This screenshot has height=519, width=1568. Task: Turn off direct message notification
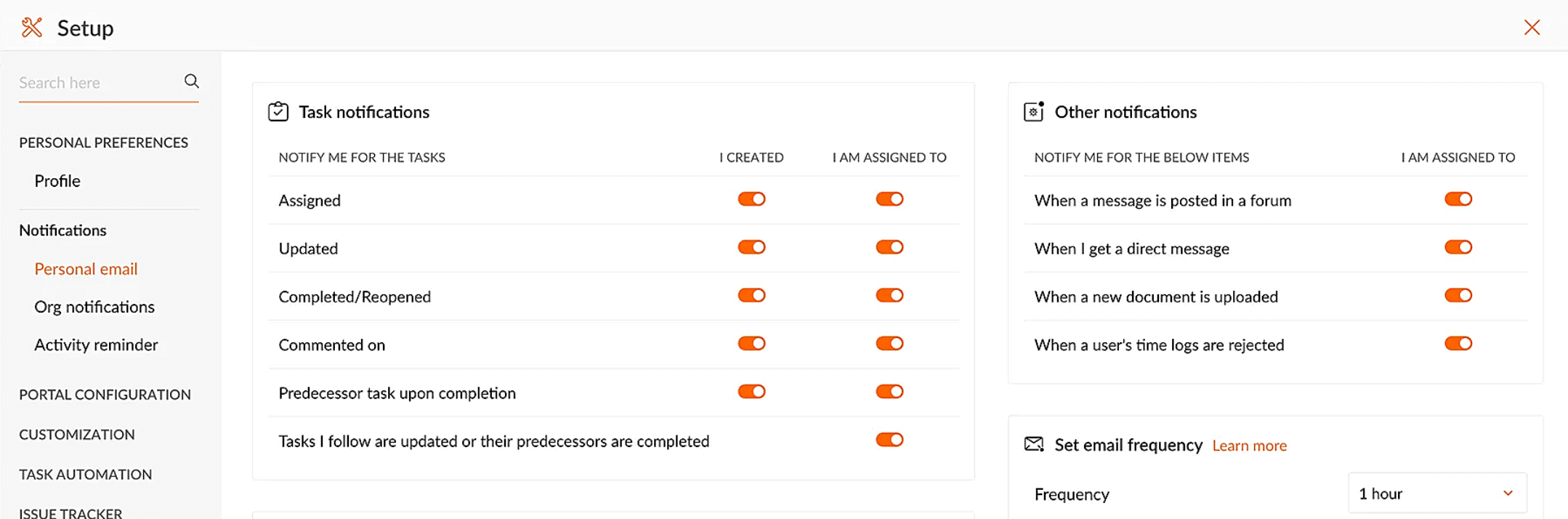coord(1458,247)
